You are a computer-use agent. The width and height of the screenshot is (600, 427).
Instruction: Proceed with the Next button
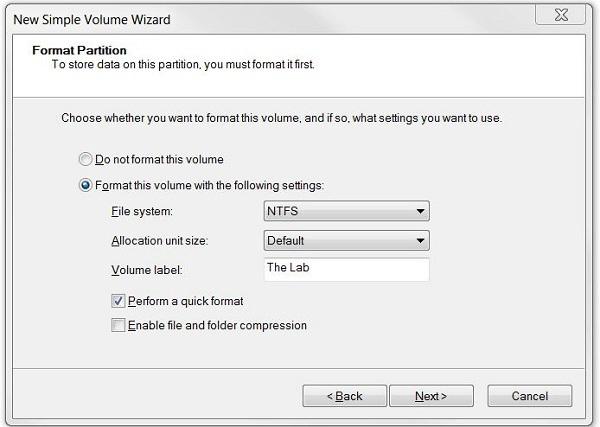431,396
